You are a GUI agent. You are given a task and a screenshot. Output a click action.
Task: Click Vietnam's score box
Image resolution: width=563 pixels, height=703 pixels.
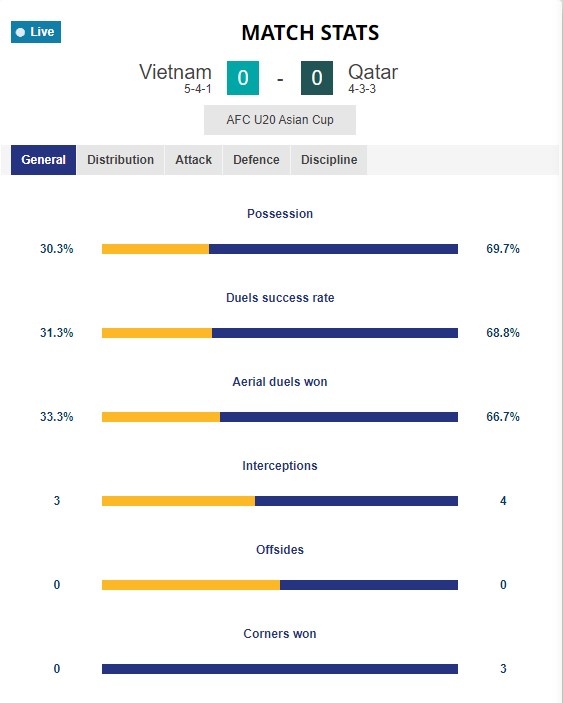tap(243, 78)
